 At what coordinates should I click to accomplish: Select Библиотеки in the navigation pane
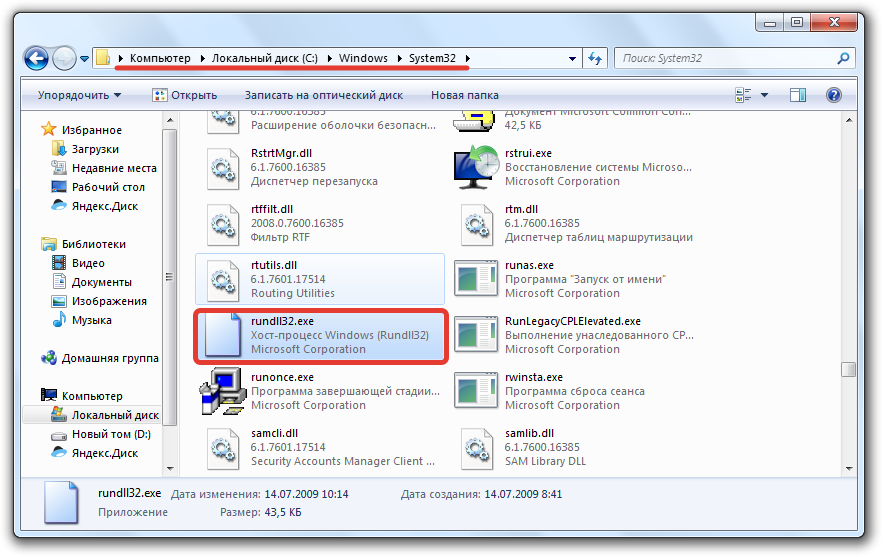pyautogui.click(x=93, y=244)
